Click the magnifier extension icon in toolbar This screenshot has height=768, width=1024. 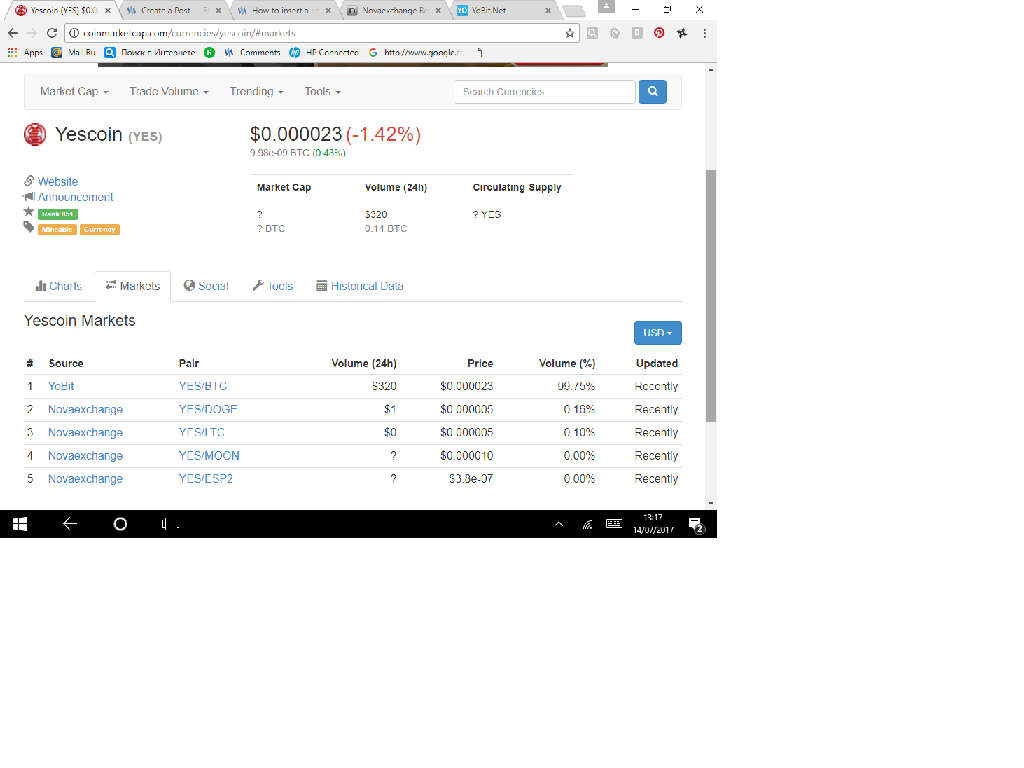click(x=592, y=33)
